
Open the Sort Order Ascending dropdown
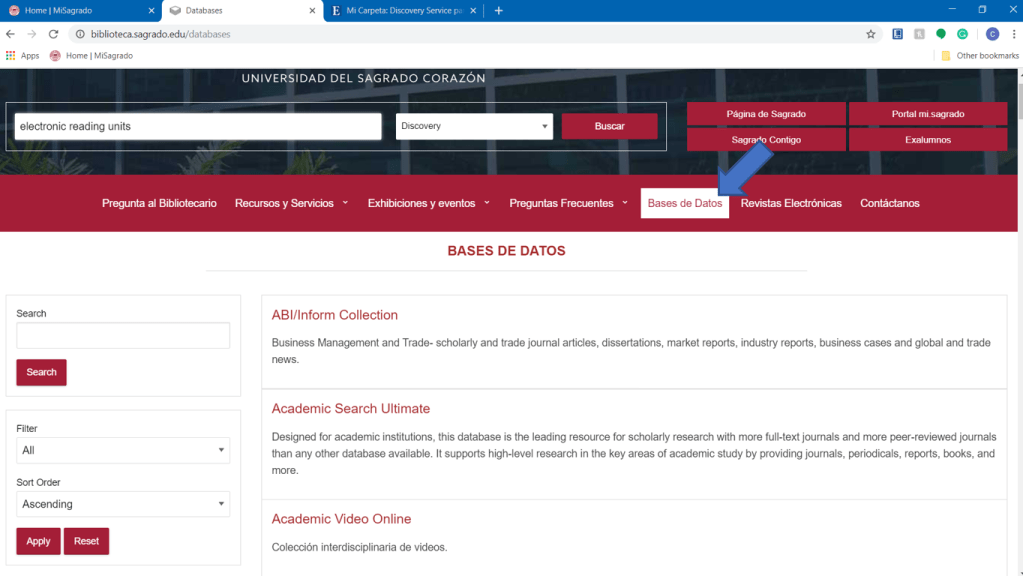point(123,505)
